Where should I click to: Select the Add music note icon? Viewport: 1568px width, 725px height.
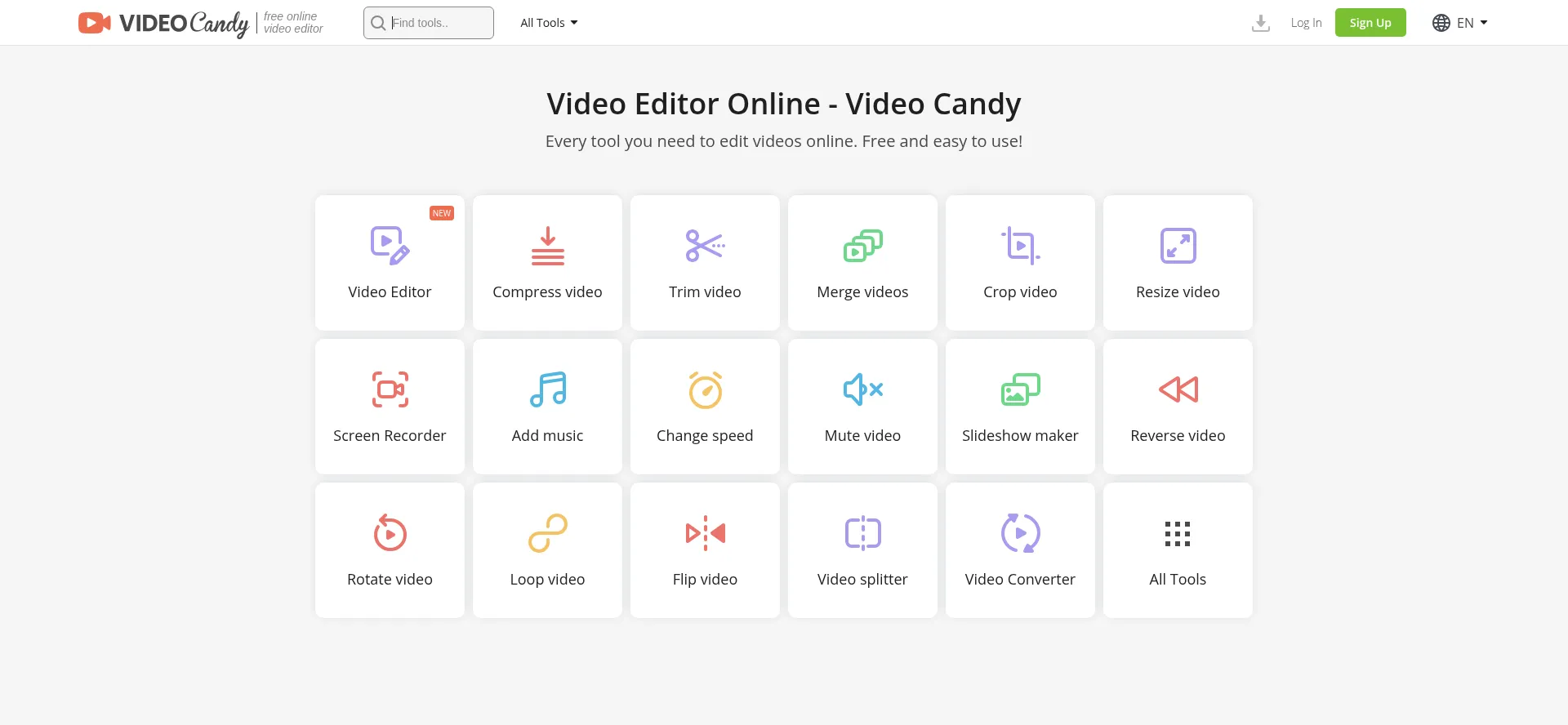(x=547, y=389)
